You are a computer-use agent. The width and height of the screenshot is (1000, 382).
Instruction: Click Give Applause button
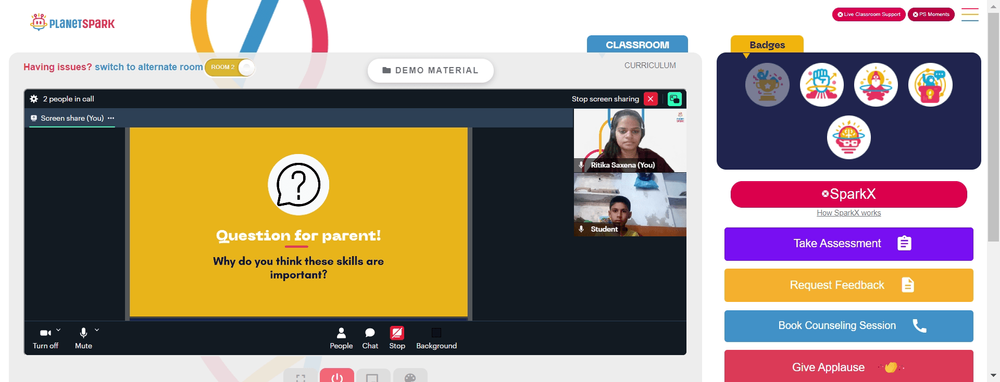click(848, 367)
